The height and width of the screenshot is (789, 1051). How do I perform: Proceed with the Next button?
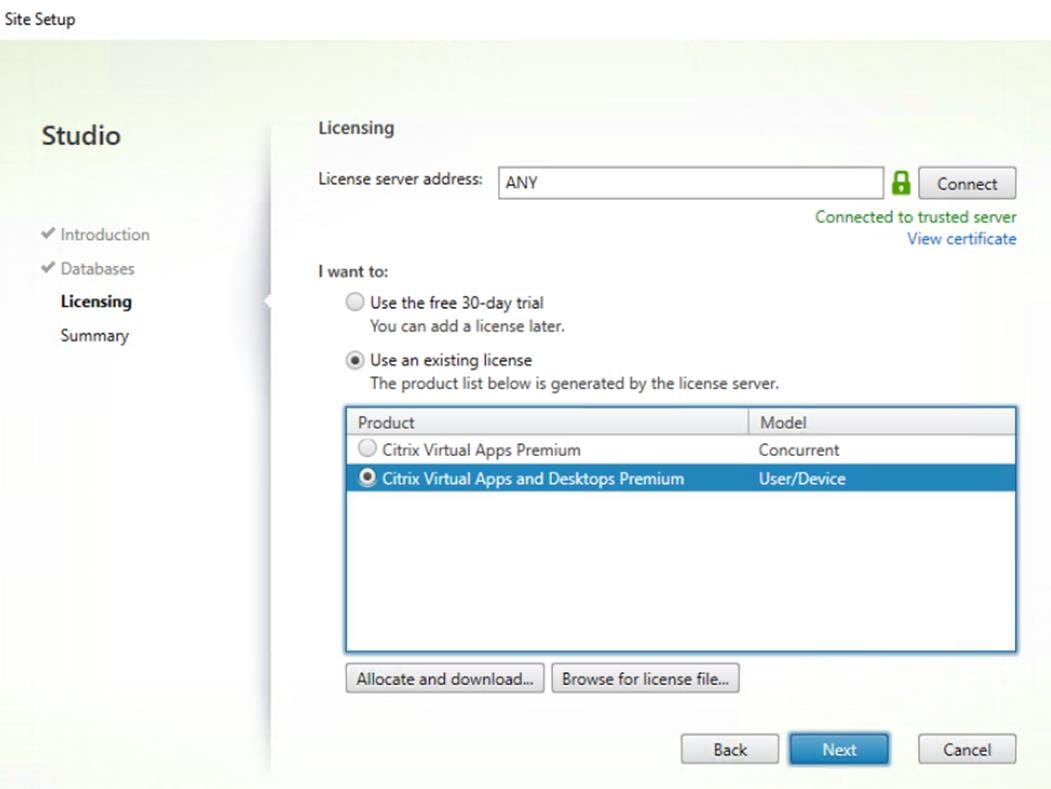pyautogui.click(x=839, y=749)
